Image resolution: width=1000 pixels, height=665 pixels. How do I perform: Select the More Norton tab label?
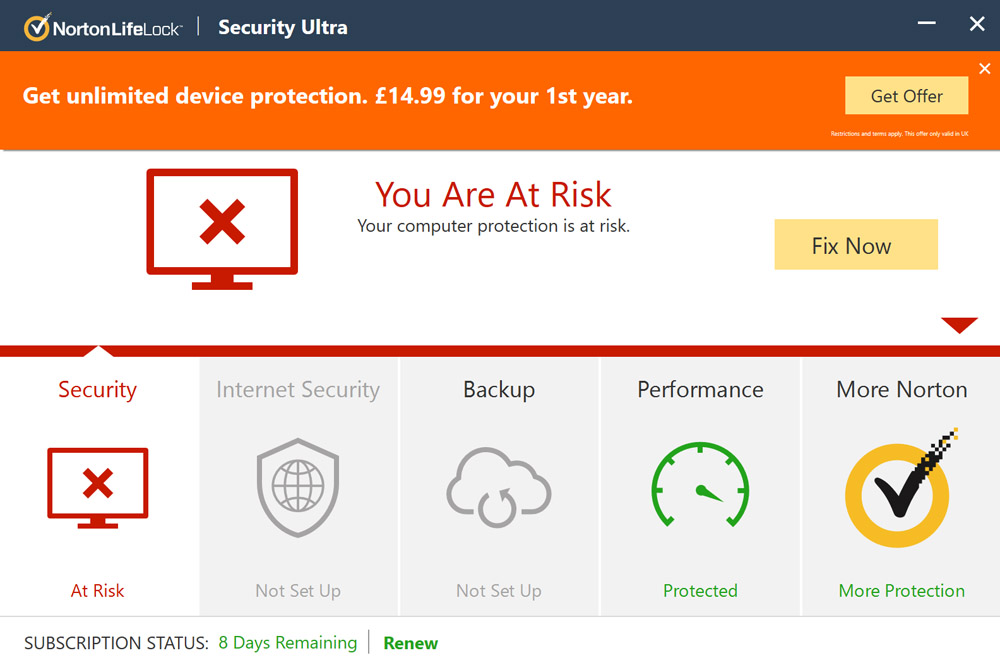(x=902, y=390)
